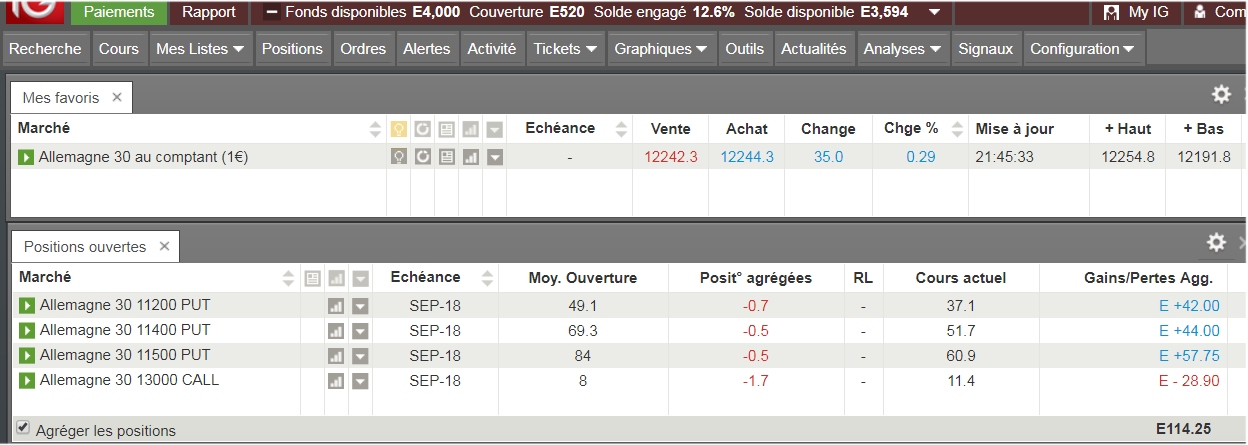Expand dropdown arrow for Allemagne 30 11500 PUT
Image resolution: width=1248 pixels, height=445 pixels.
click(x=360, y=356)
